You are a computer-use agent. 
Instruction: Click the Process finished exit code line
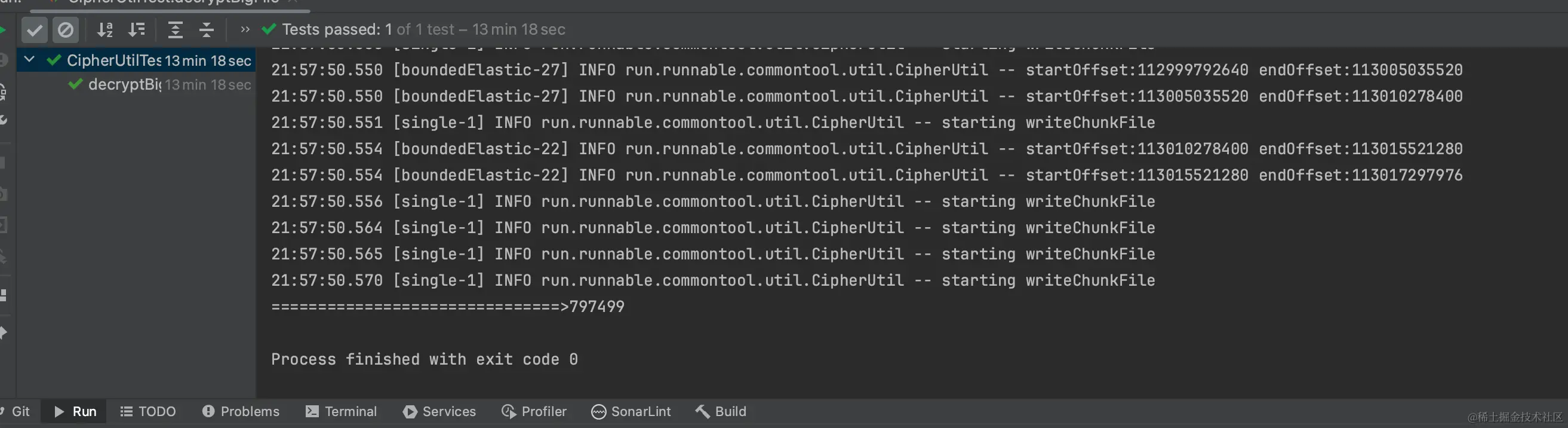coord(425,359)
